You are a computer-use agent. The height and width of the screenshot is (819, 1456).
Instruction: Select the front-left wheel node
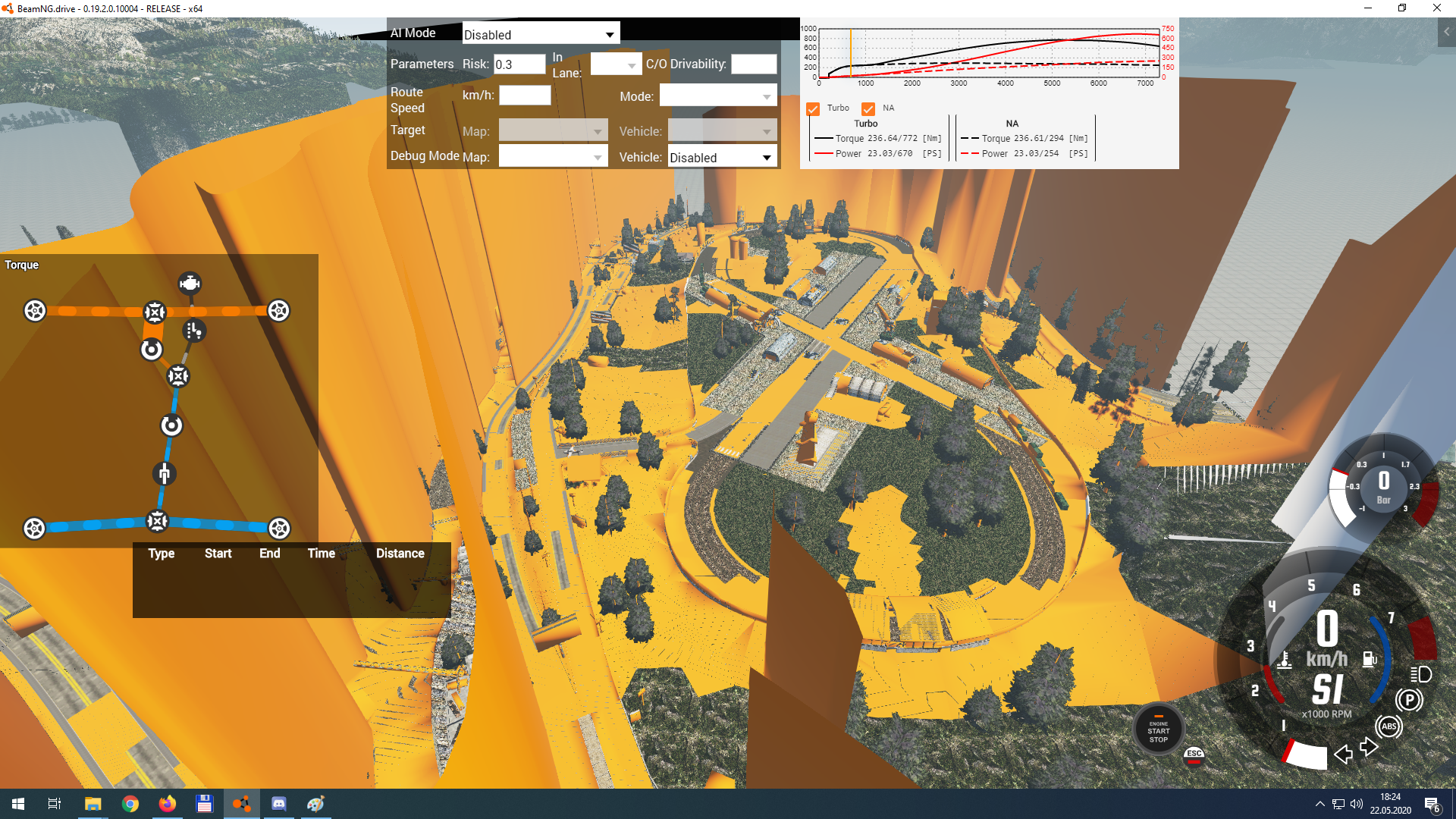[35, 311]
